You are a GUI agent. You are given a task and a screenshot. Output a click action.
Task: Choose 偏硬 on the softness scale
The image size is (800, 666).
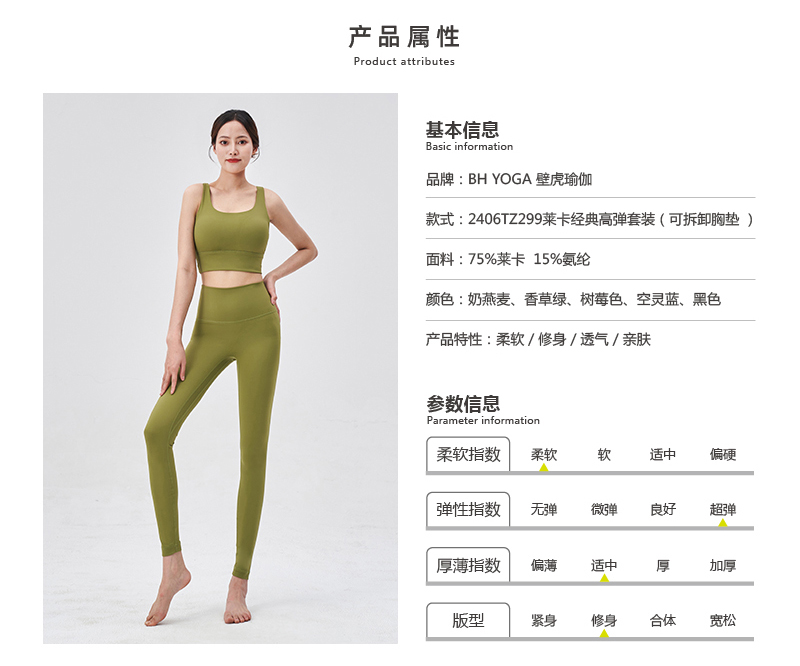[722, 454]
